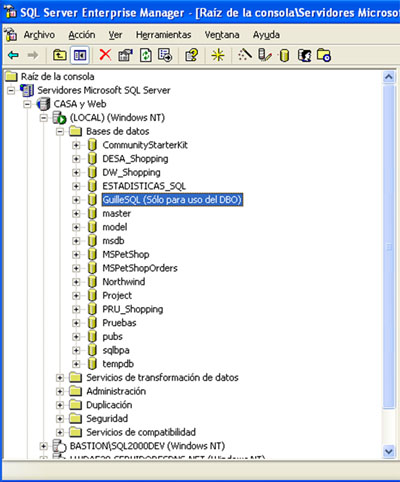Open the Archivo menu

(x=39, y=35)
